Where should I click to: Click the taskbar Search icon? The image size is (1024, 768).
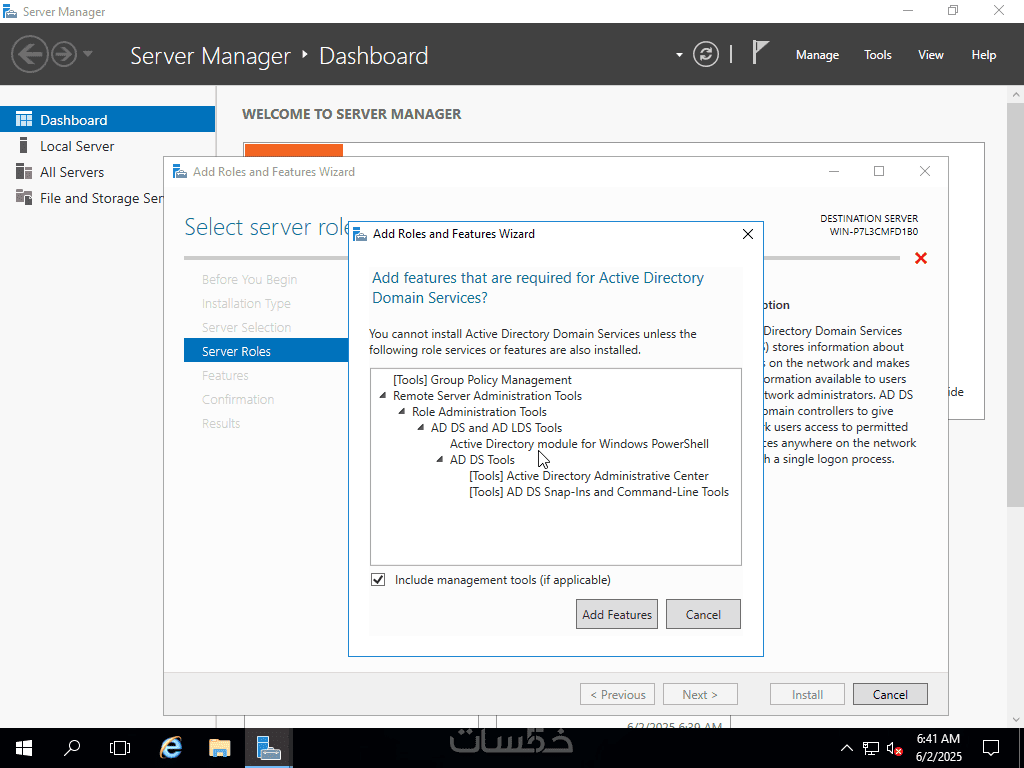coord(72,748)
